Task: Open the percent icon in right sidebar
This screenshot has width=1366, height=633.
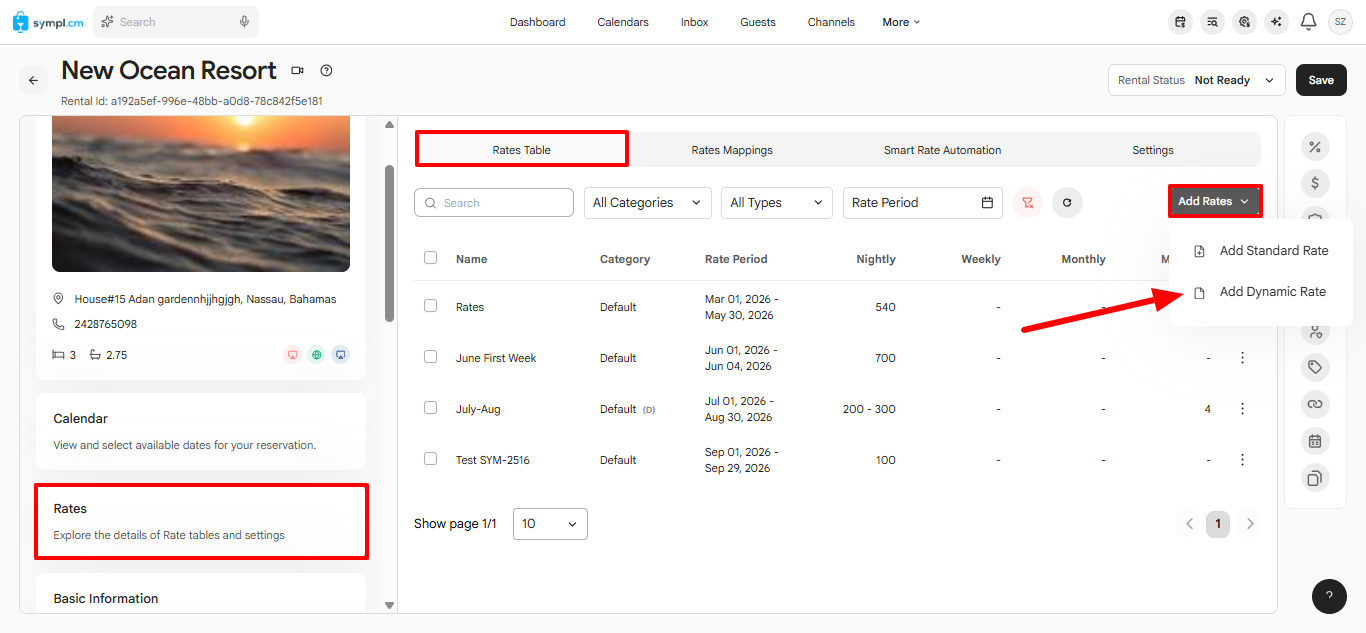Action: pos(1315,147)
